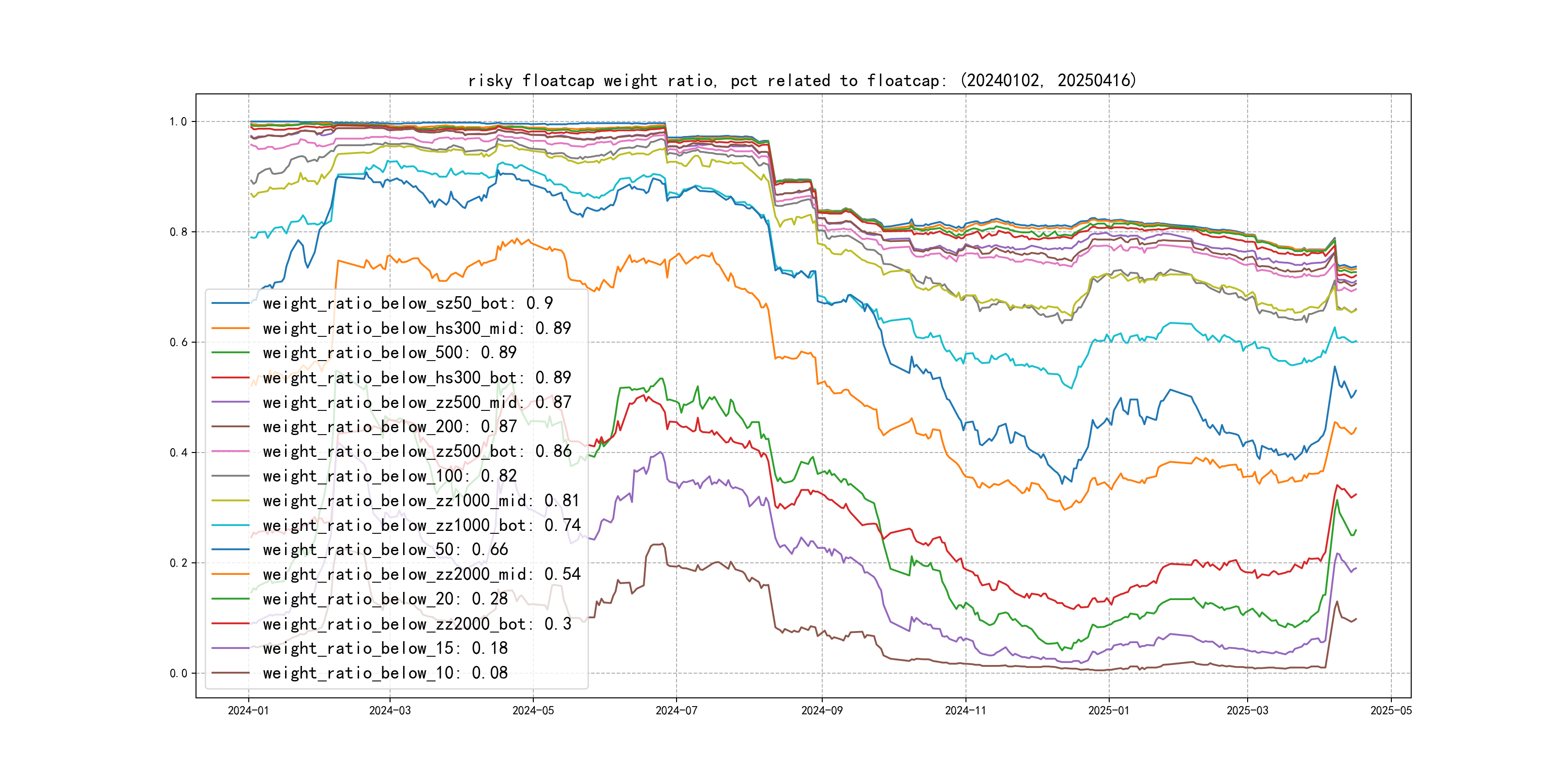
Task: Click the green line swatch for weight_ratio_below_500
Action: tap(230, 352)
